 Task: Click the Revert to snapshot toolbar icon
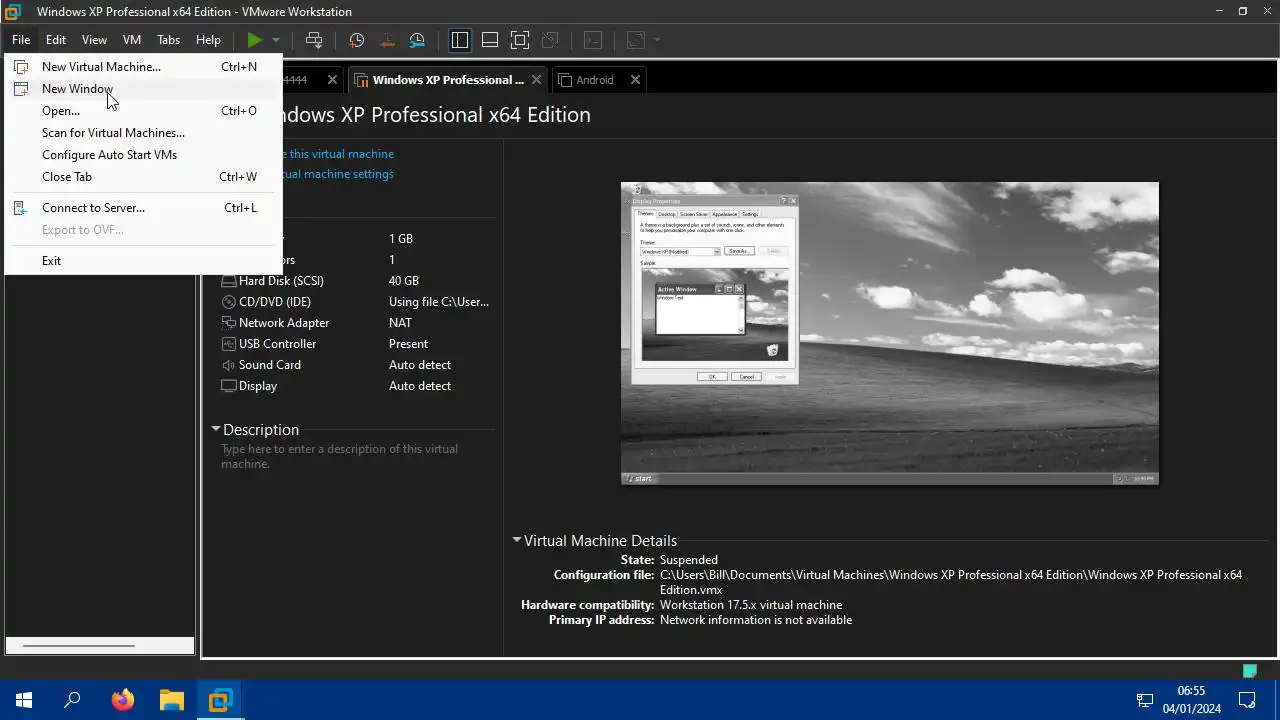point(387,40)
